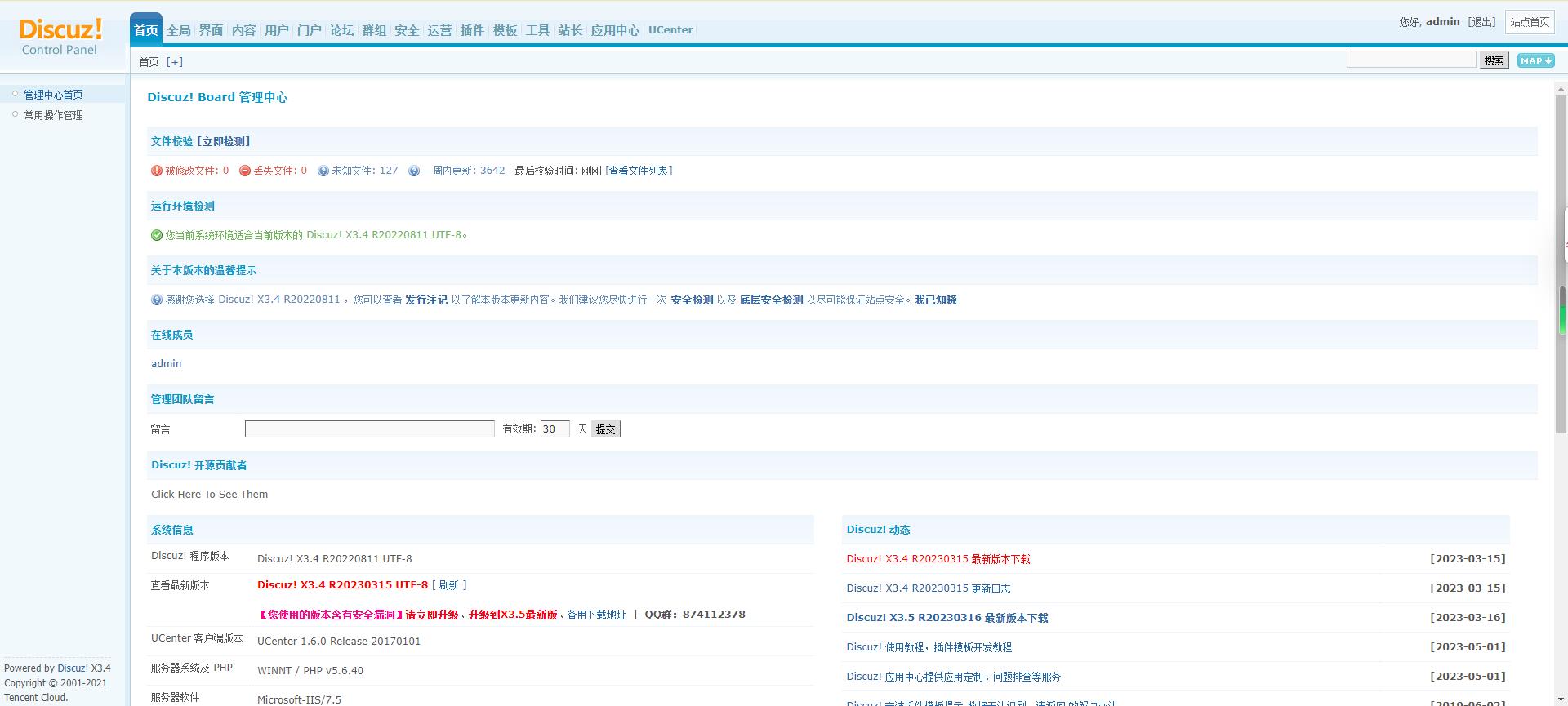
Task: Open the 工具 menu
Action: [538, 30]
